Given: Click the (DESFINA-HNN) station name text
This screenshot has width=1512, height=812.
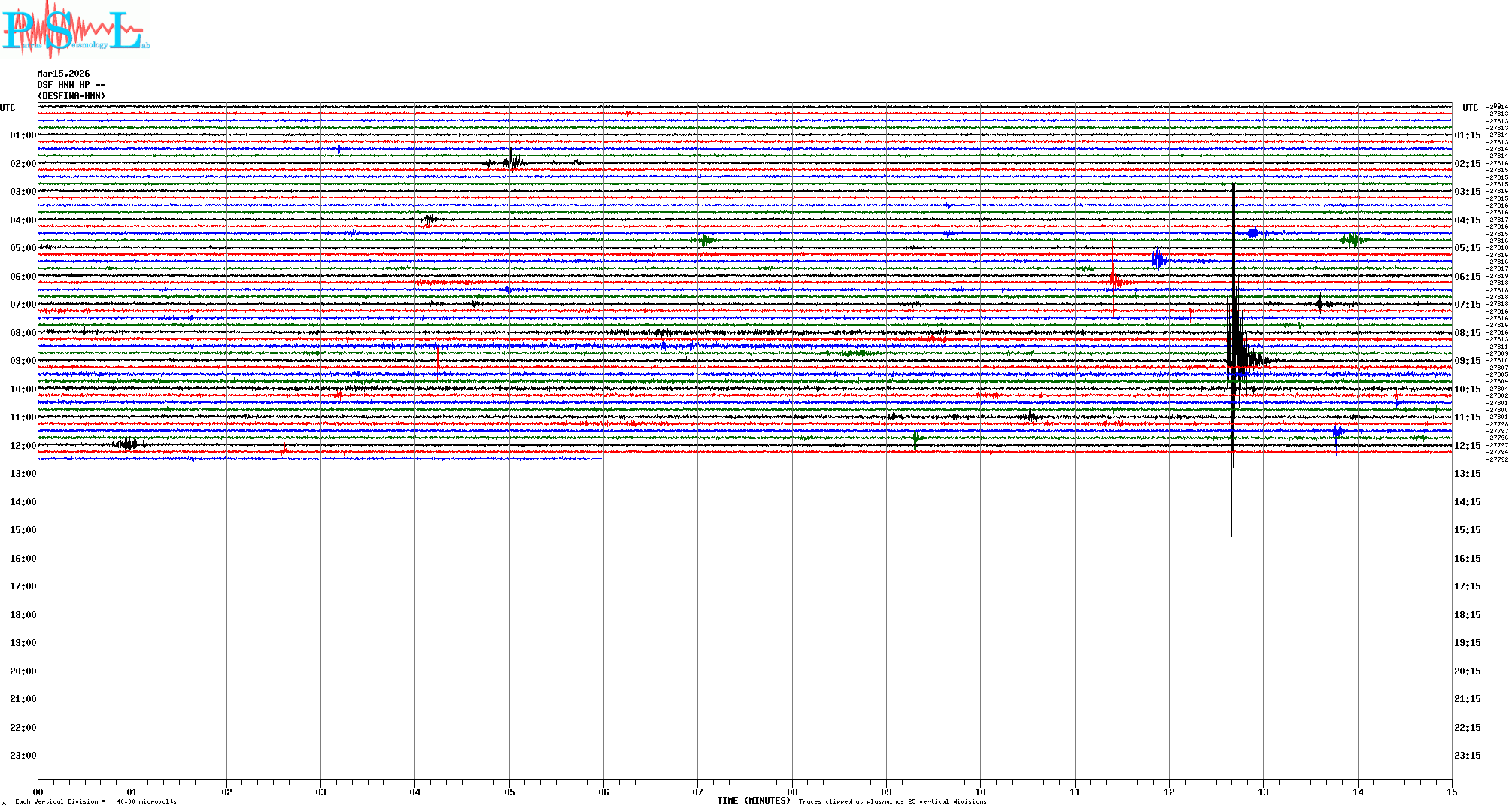Looking at the screenshot, I should (x=71, y=96).
